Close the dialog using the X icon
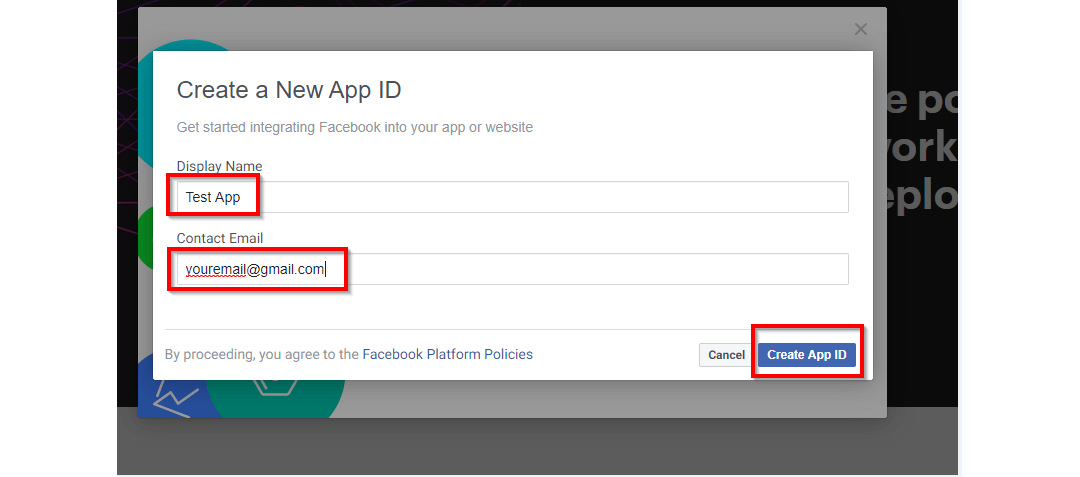1080x477 pixels. tap(860, 29)
